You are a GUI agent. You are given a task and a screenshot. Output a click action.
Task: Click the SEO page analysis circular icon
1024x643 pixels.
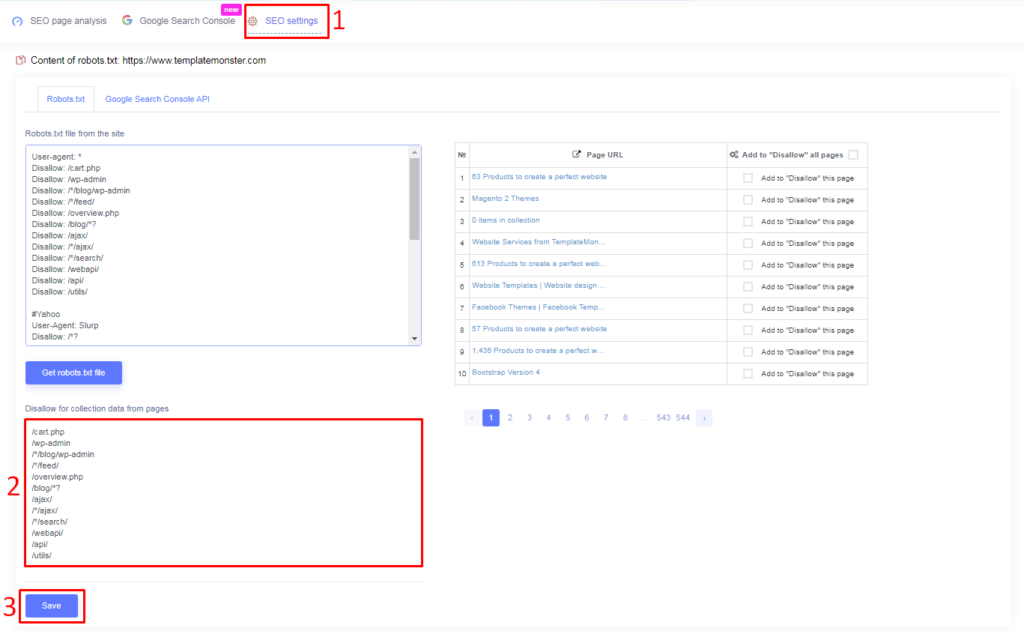[x=16, y=20]
